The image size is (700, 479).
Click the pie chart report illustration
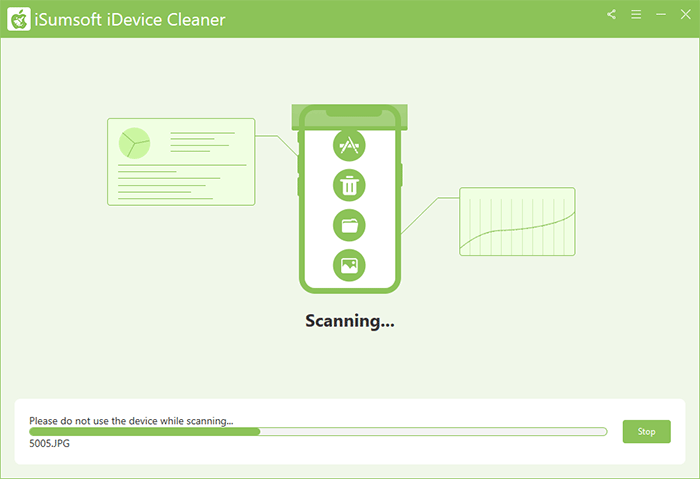tap(181, 162)
